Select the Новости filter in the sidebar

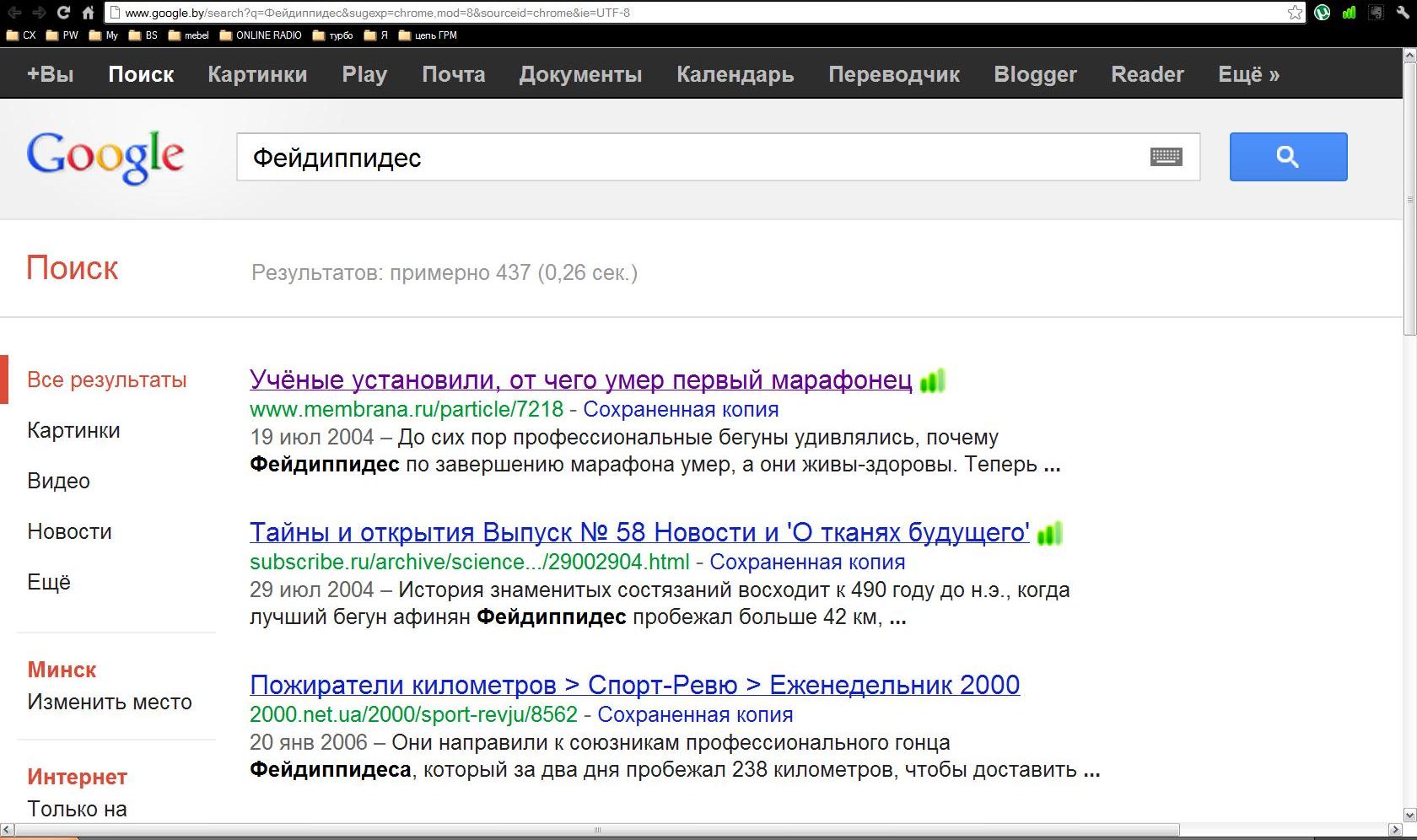pyautogui.click(x=69, y=531)
